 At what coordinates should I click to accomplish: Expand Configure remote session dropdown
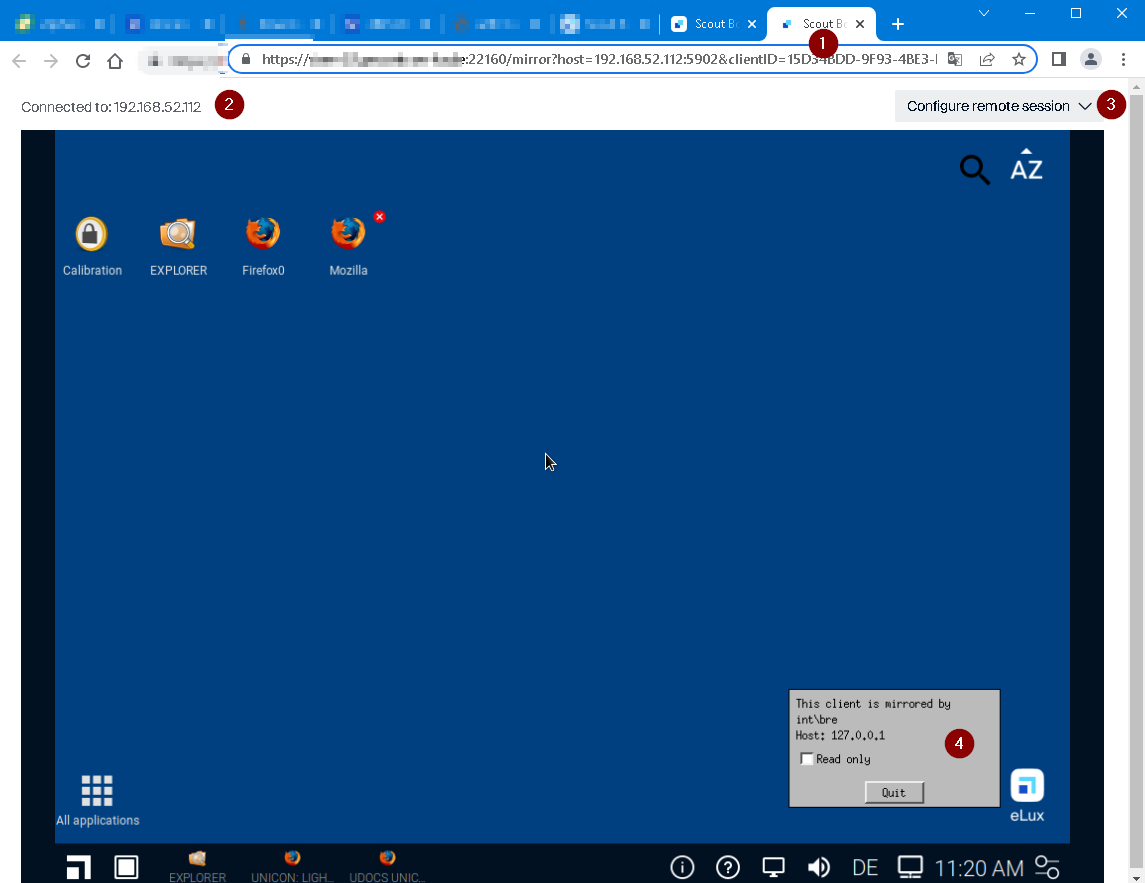[998, 106]
